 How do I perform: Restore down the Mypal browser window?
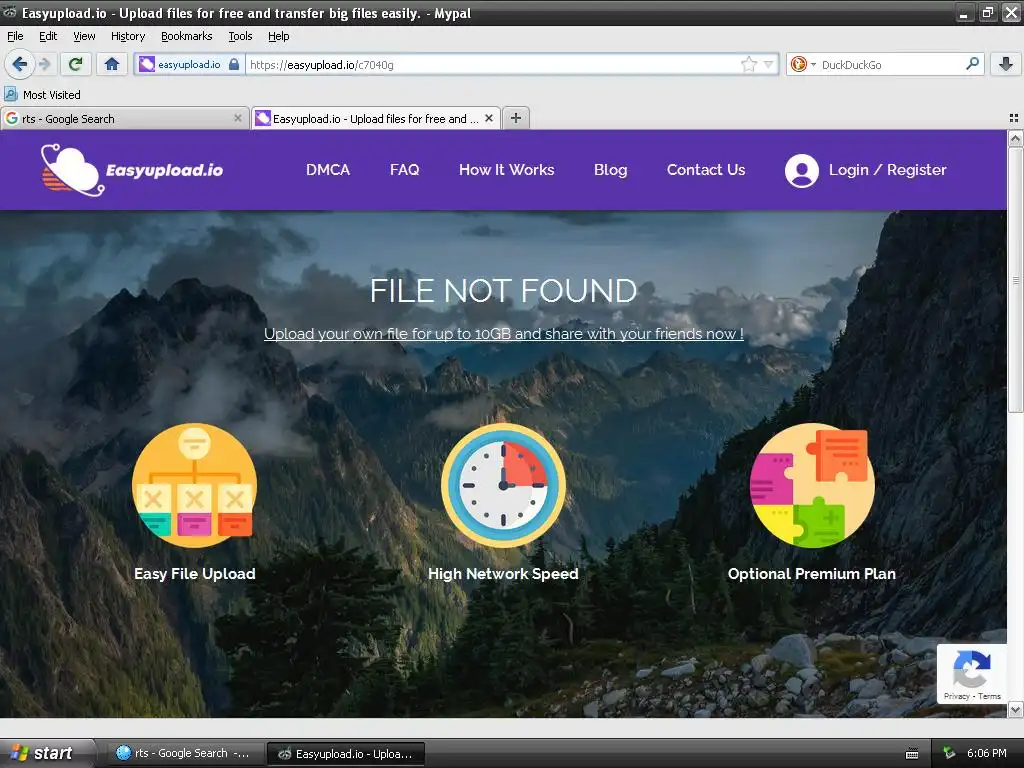pos(988,13)
